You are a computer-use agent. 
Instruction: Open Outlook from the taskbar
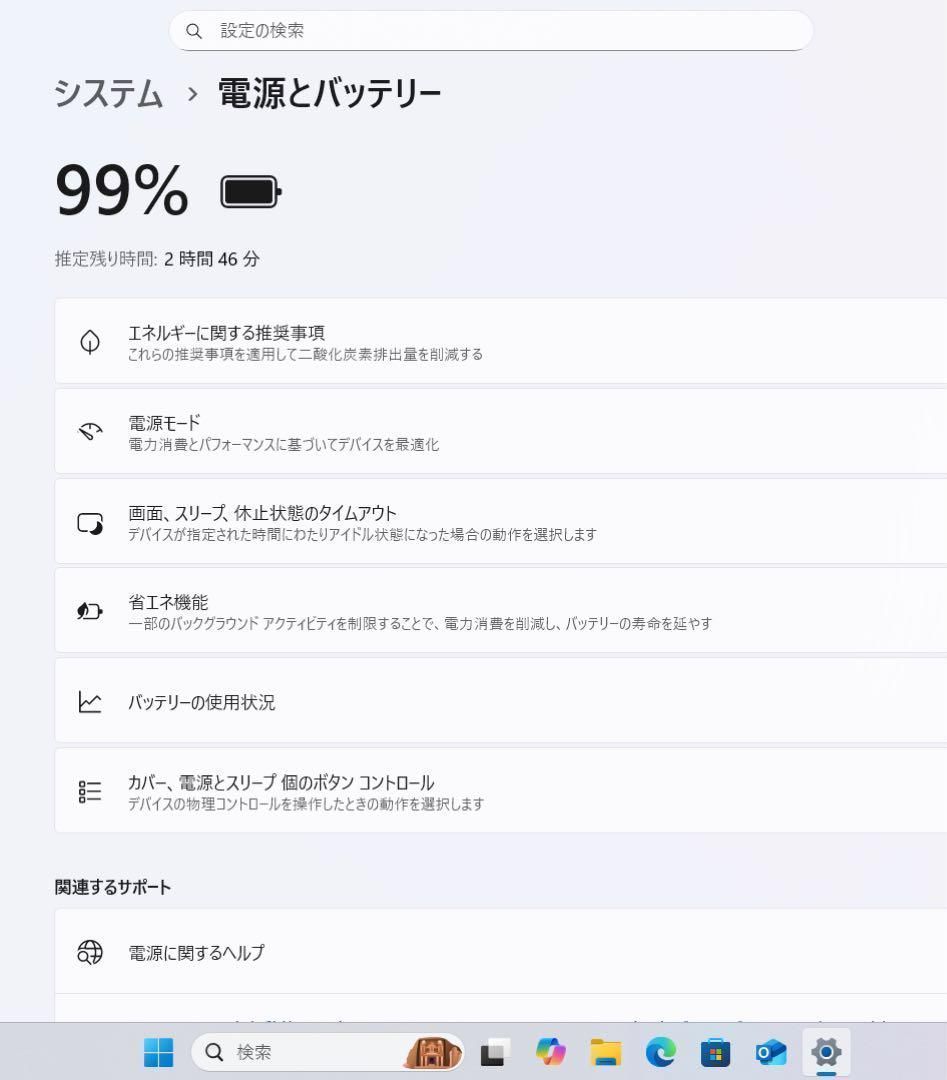tap(771, 1052)
